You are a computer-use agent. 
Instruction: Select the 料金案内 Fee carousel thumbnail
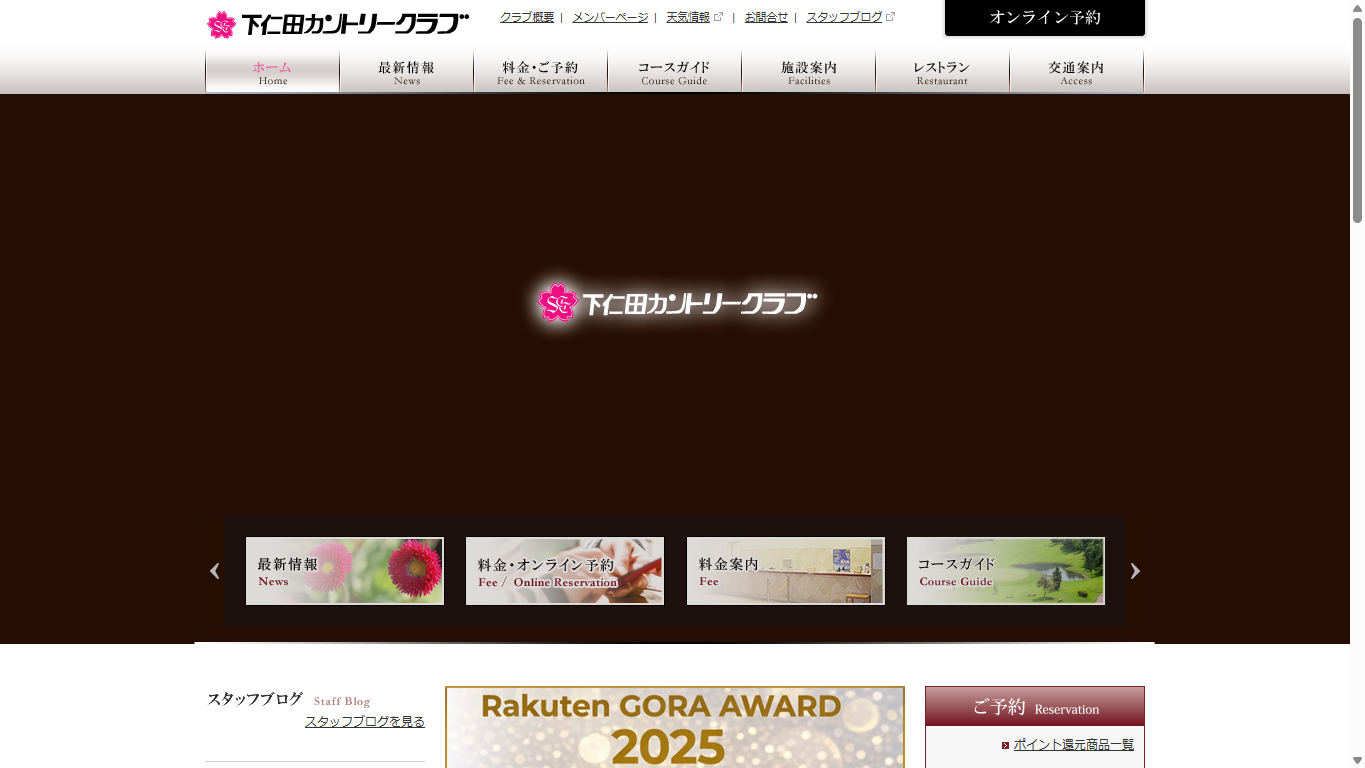point(786,571)
